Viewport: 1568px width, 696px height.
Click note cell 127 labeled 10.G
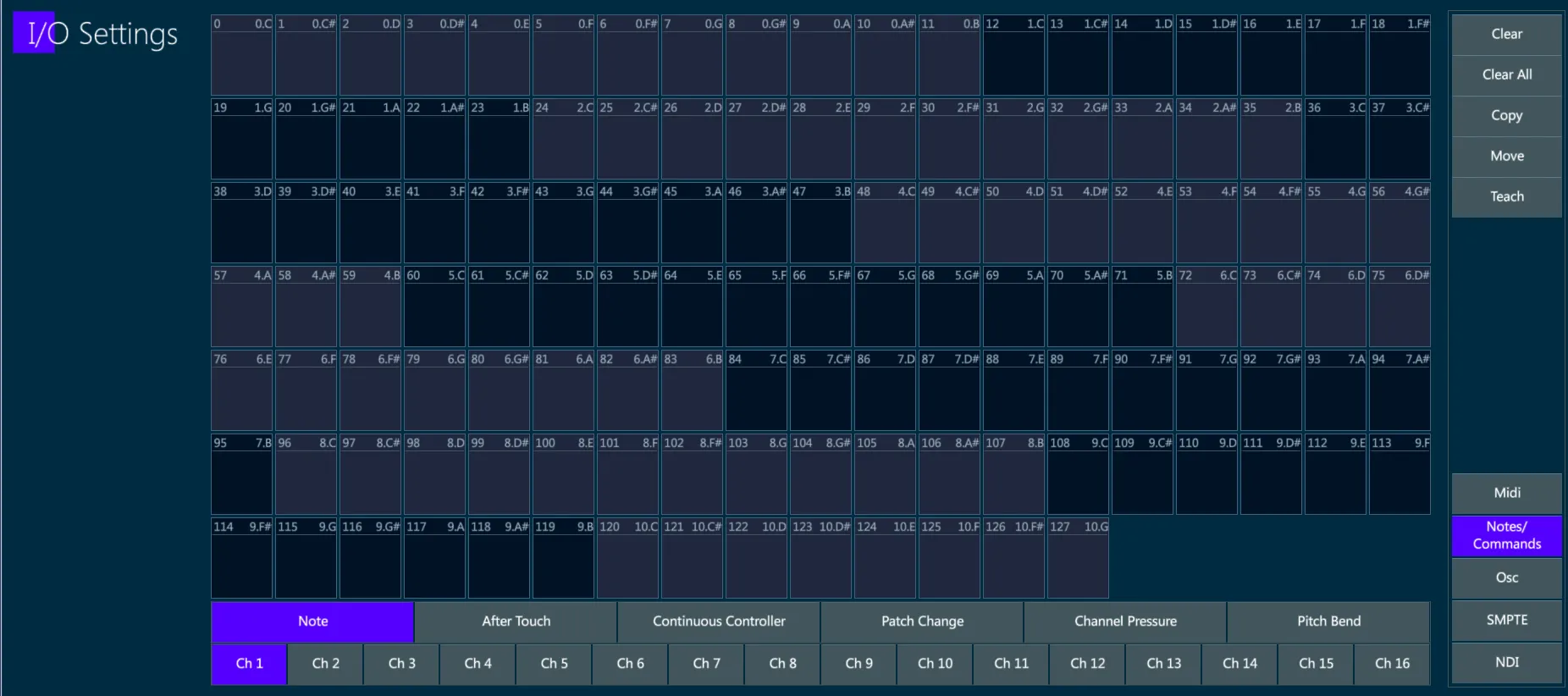[1079, 559]
